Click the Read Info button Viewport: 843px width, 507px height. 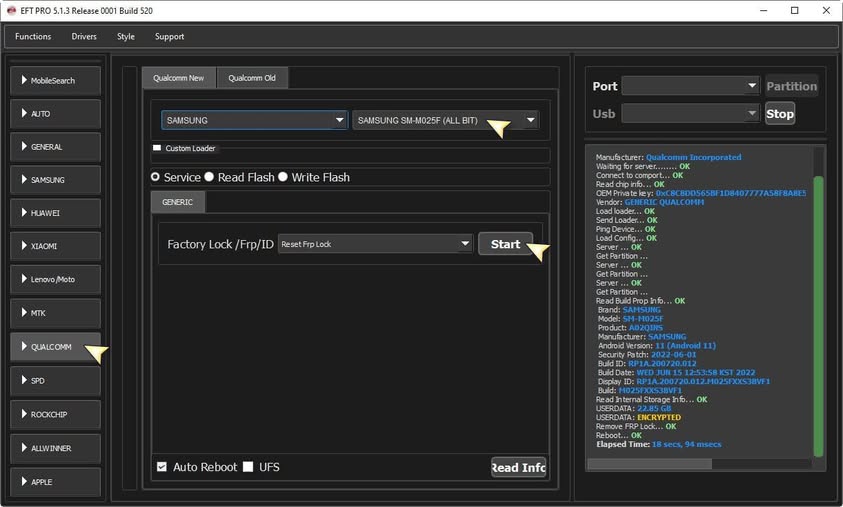click(x=519, y=468)
